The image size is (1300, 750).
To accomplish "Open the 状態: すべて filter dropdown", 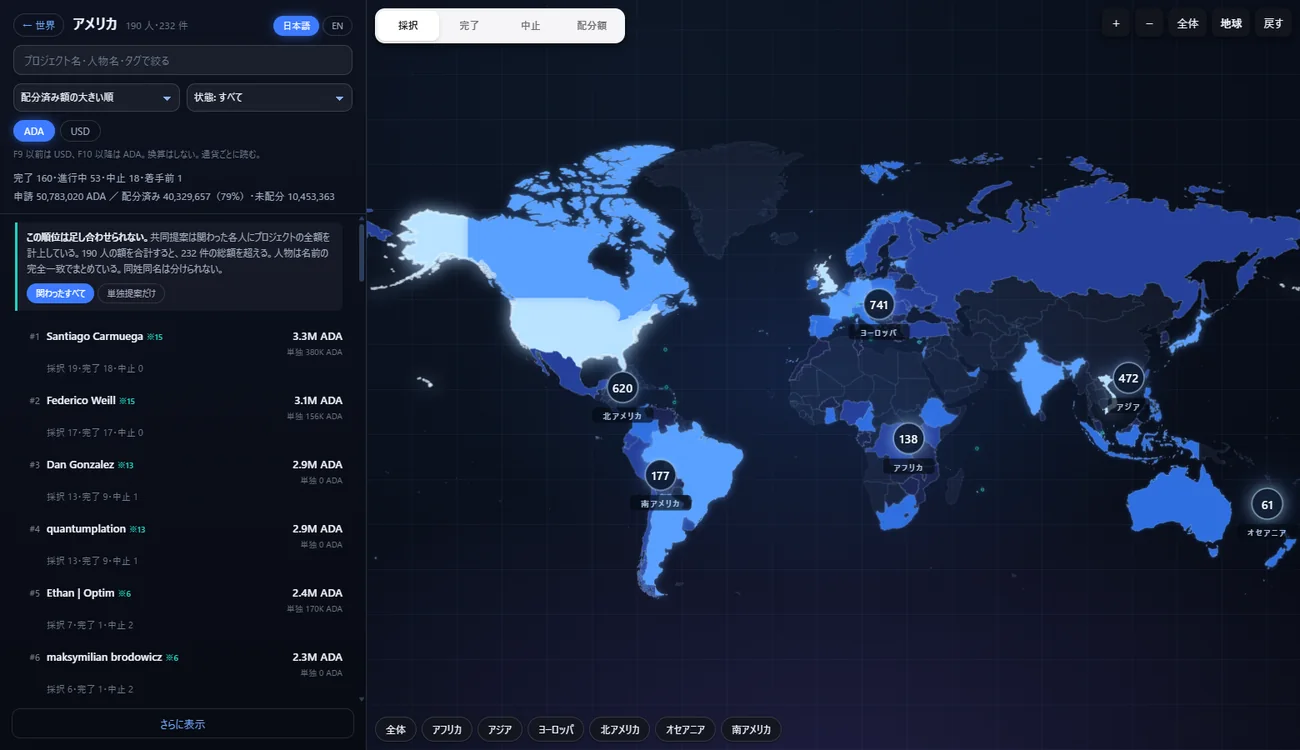I will (x=269, y=97).
